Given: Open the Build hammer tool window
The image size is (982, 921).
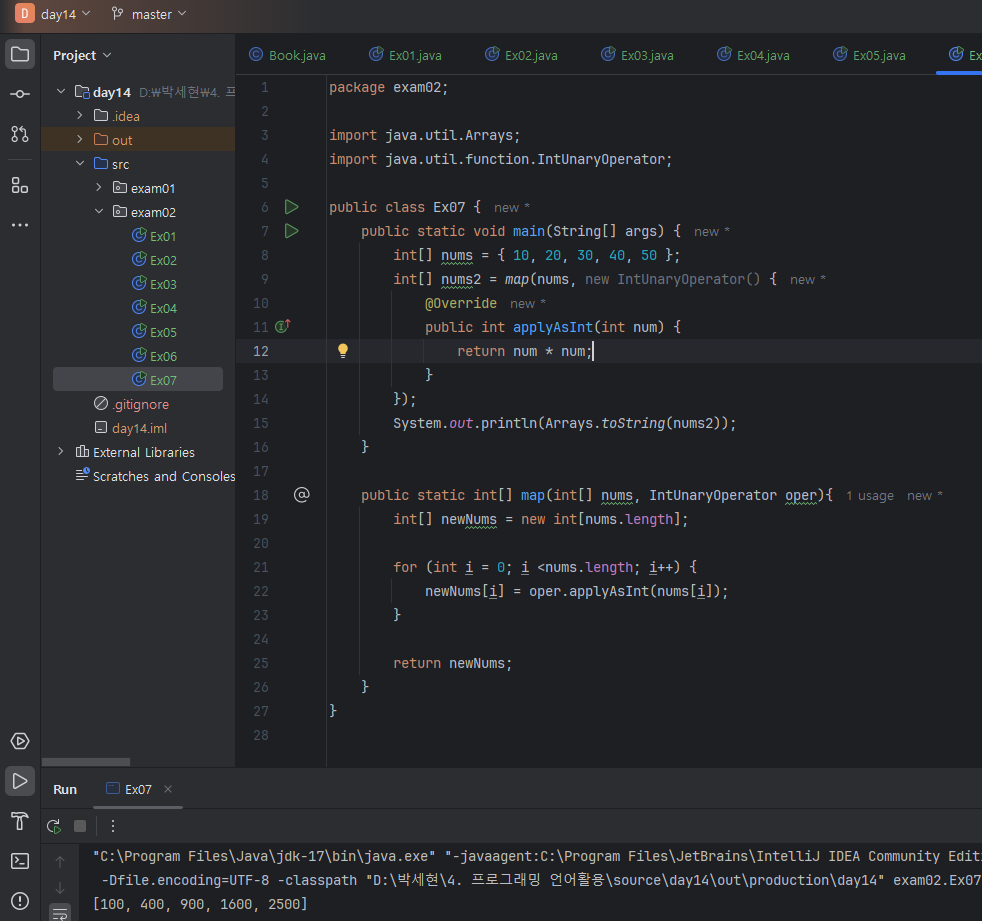Looking at the screenshot, I should [x=20, y=821].
